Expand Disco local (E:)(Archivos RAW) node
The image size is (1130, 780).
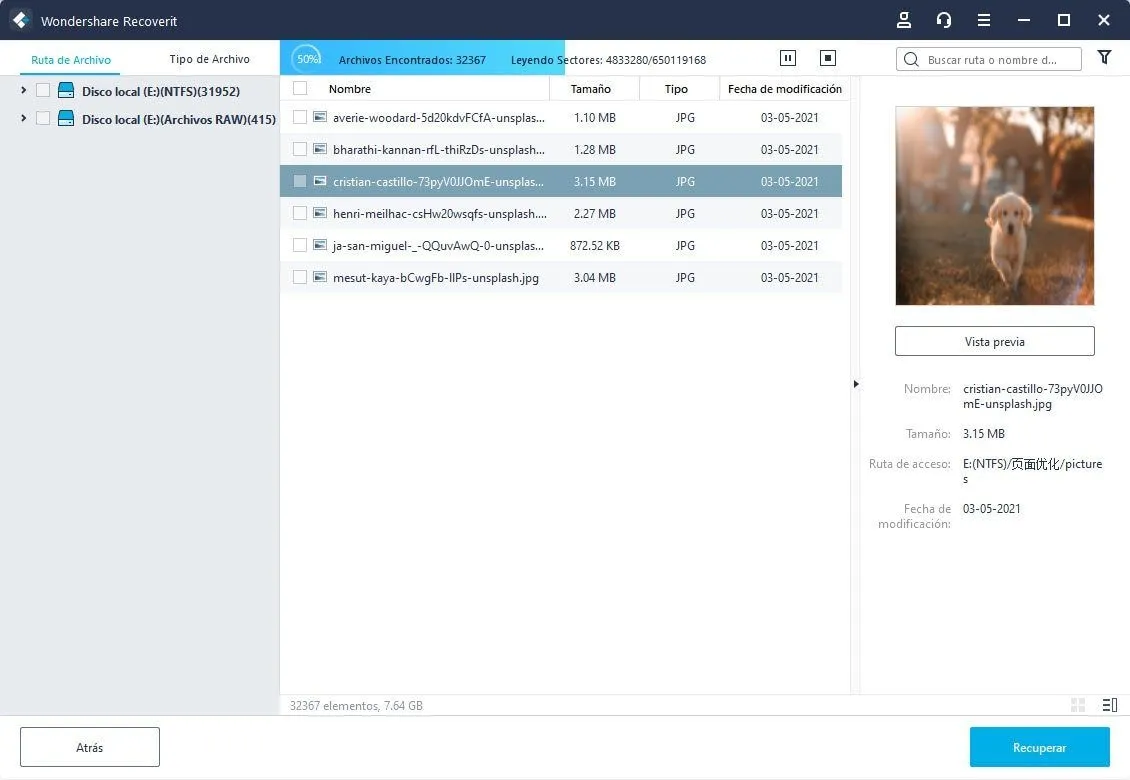[x=23, y=119]
